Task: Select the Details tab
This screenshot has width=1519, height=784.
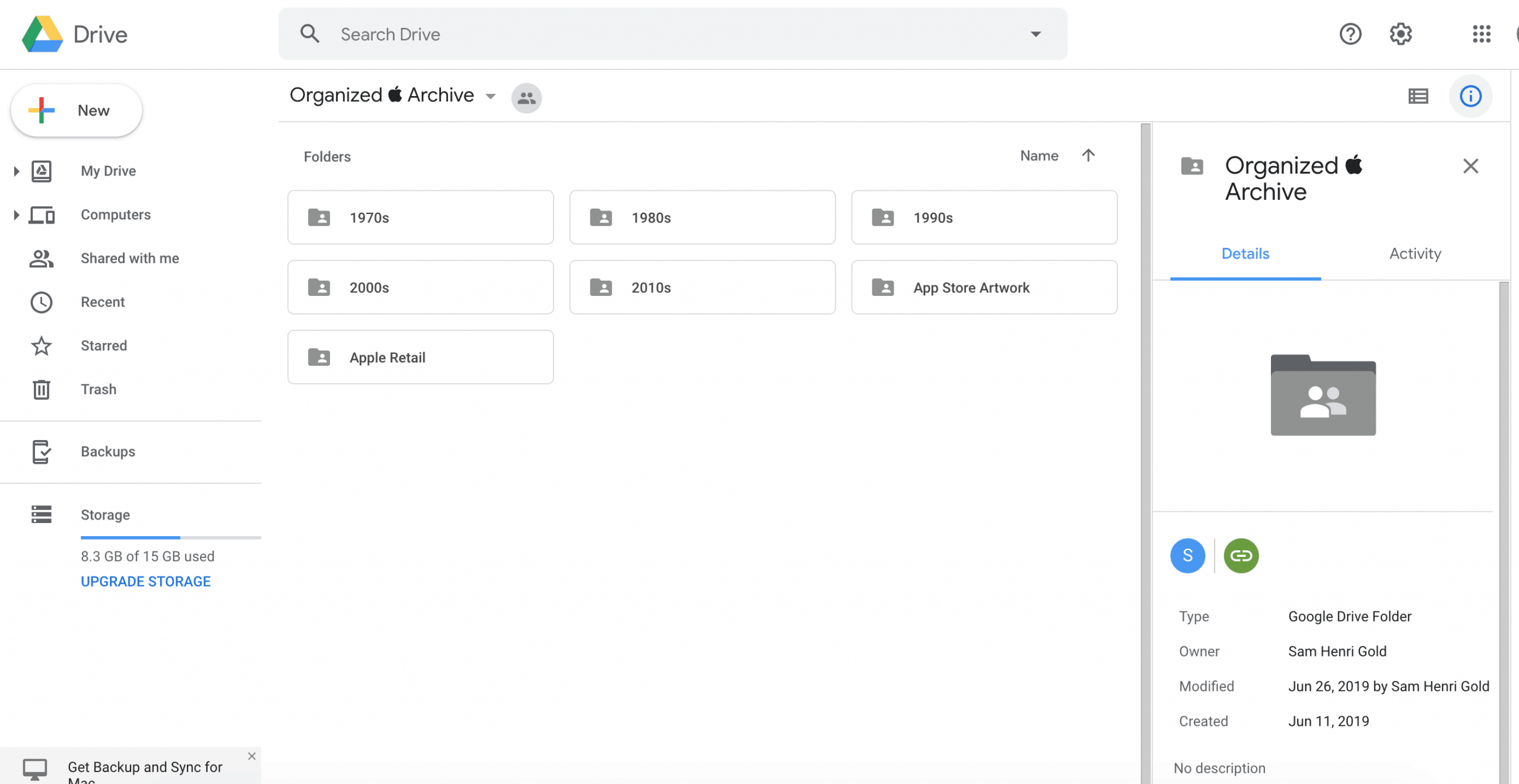Action: [1245, 254]
